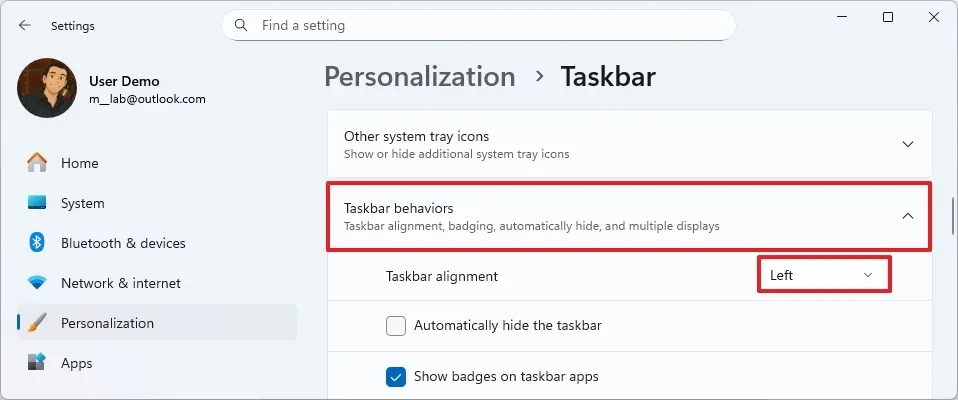Image resolution: width=958 pixels, height=400 pixels.
Task: Click the Home house icon
Action: pyautogui.click(x=37, y=163)
